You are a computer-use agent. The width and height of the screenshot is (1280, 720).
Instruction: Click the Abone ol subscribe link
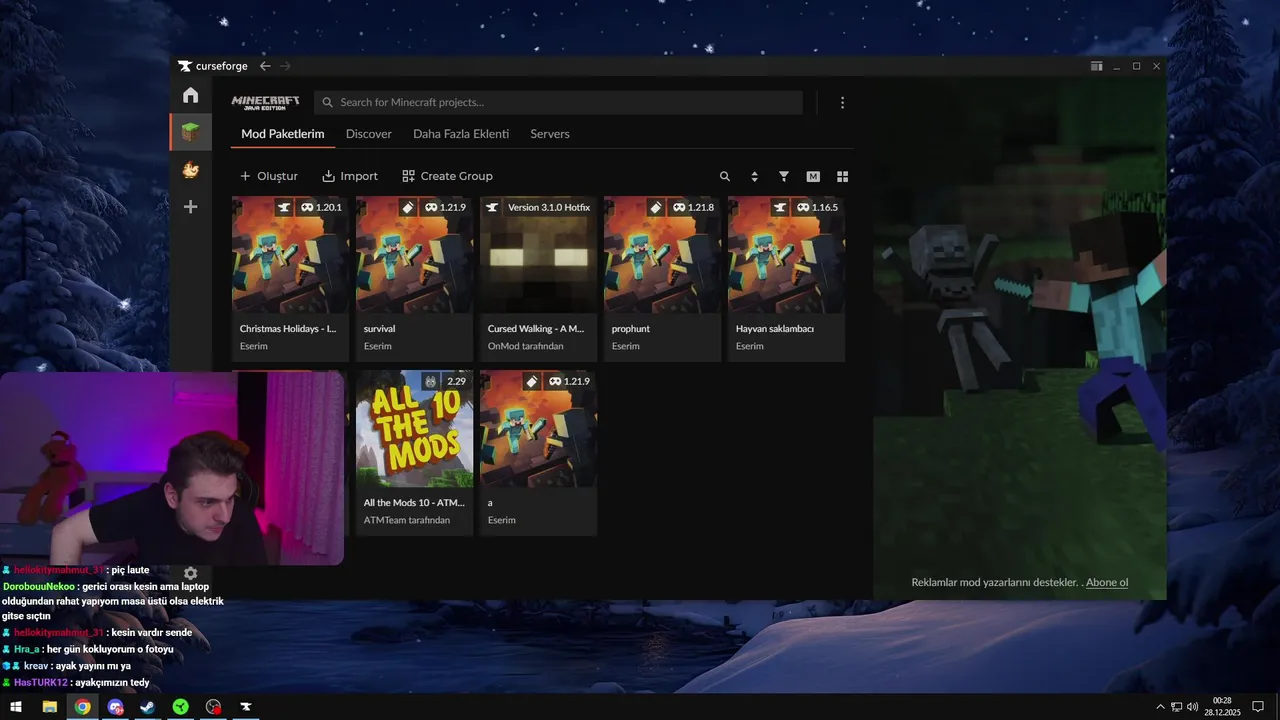1107,582
